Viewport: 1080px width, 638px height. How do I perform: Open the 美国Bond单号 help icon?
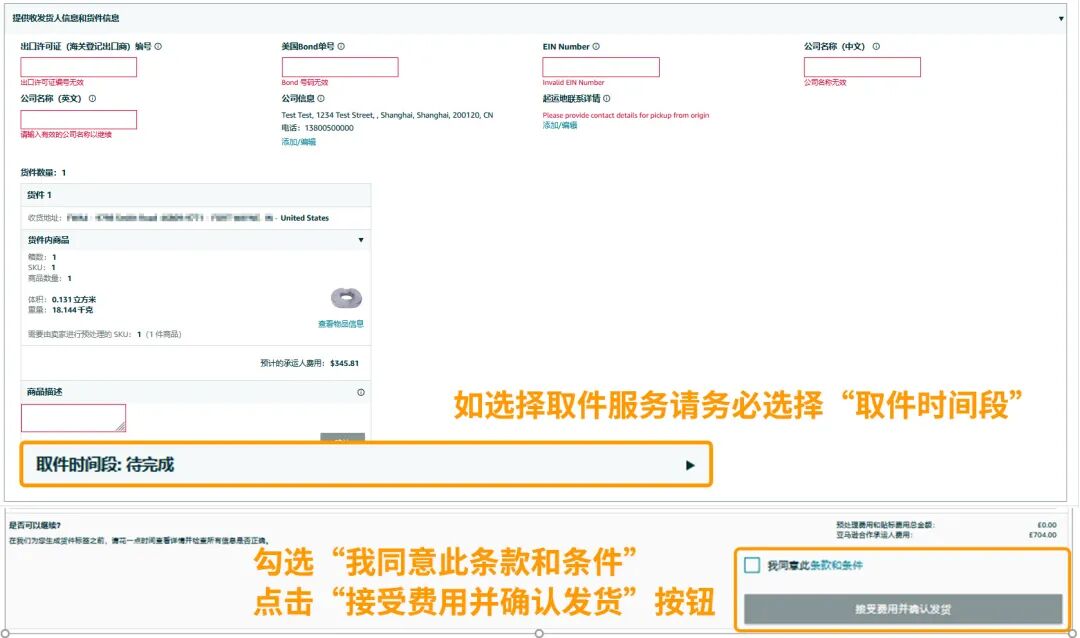[342, 46]
